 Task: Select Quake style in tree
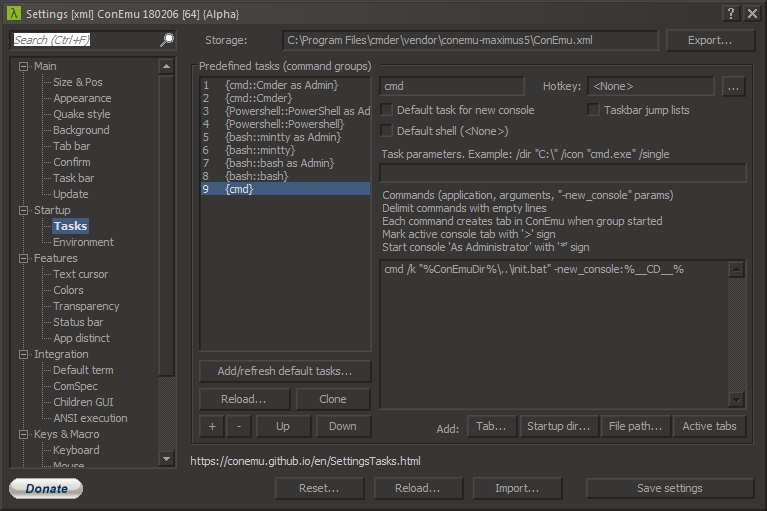[82, 114]
